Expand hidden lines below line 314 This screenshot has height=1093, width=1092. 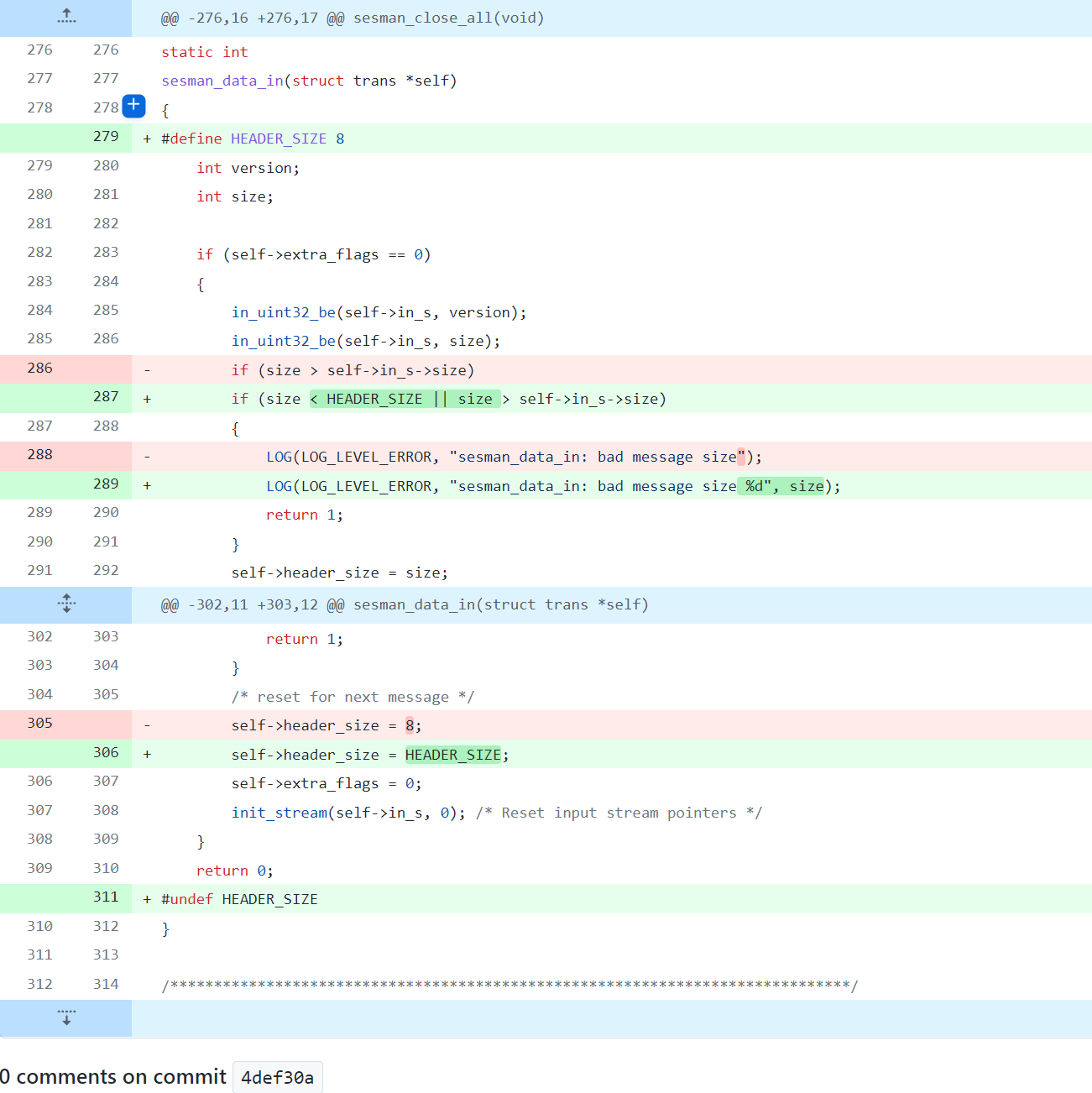[66, 1017]
